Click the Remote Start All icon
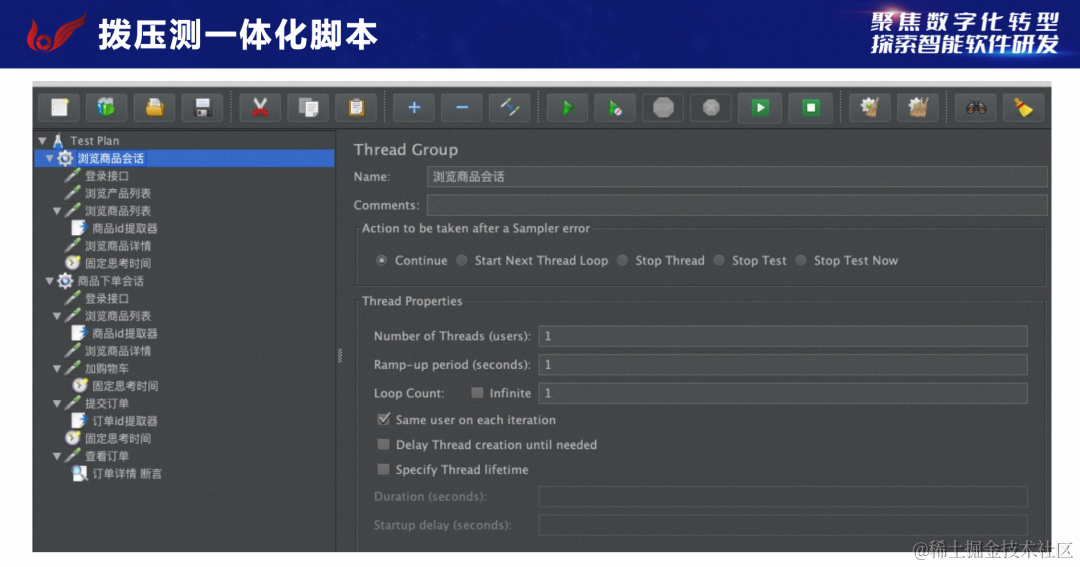Viewport: 1080px width, 567px height. coord(760,107)
